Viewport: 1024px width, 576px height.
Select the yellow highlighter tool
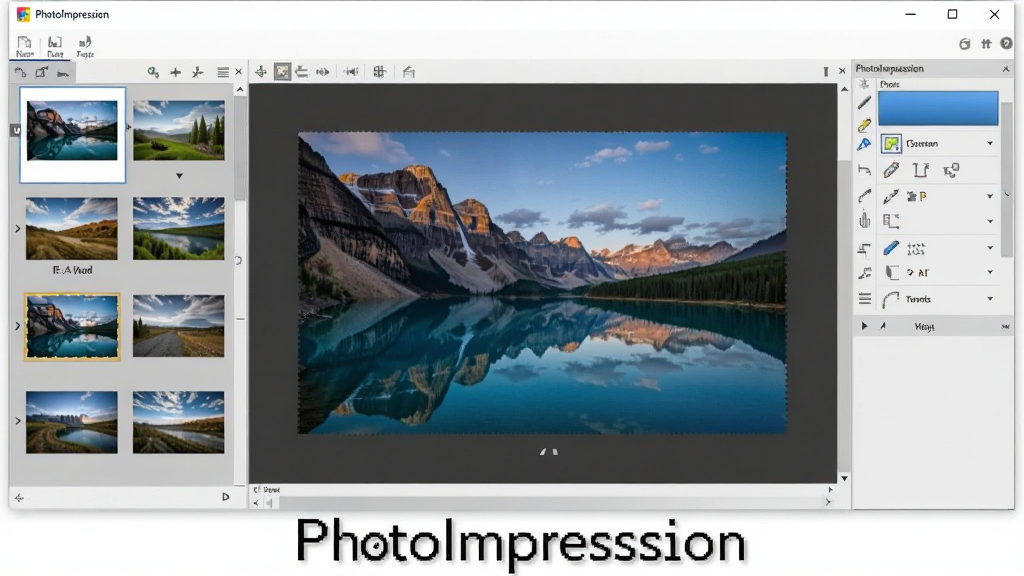click(x=864, y=124)
